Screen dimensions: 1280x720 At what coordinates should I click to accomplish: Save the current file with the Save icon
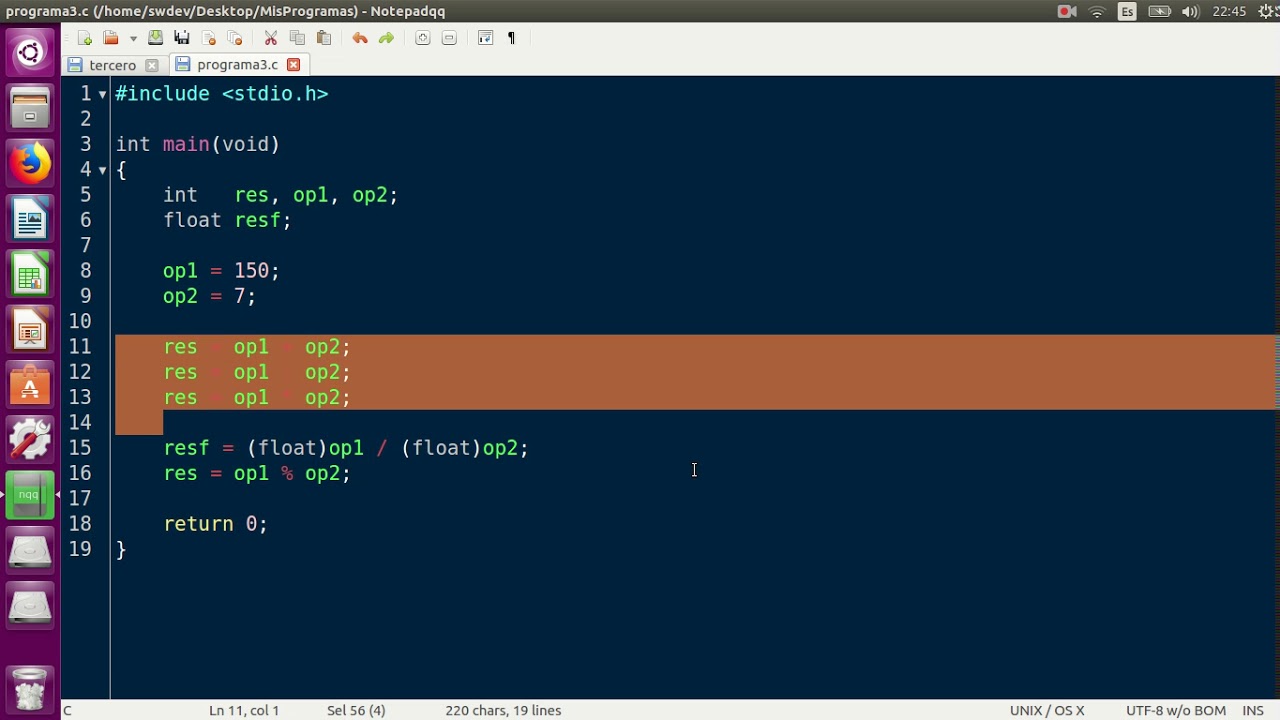point(155,38)
